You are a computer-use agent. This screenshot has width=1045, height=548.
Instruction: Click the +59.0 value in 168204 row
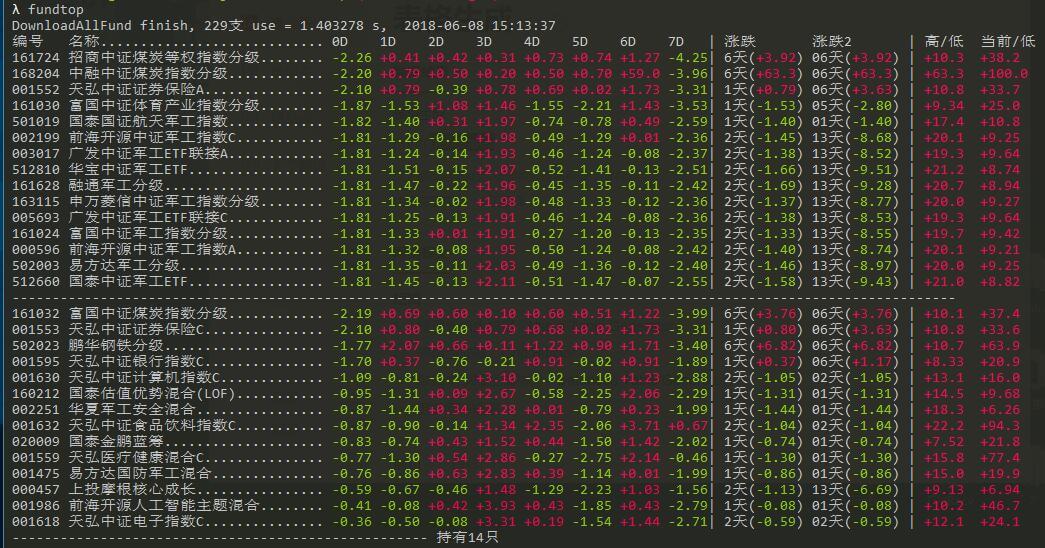click(640, 74)
